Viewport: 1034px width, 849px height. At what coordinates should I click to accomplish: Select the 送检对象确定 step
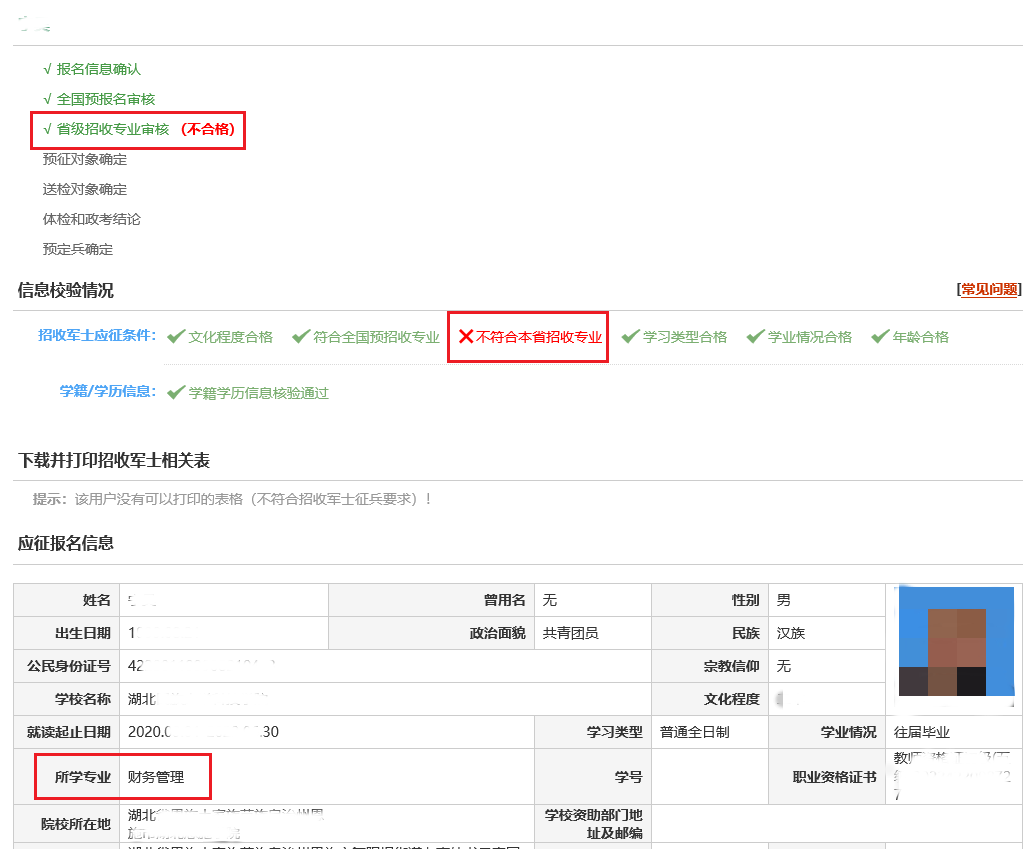point(84,189)
